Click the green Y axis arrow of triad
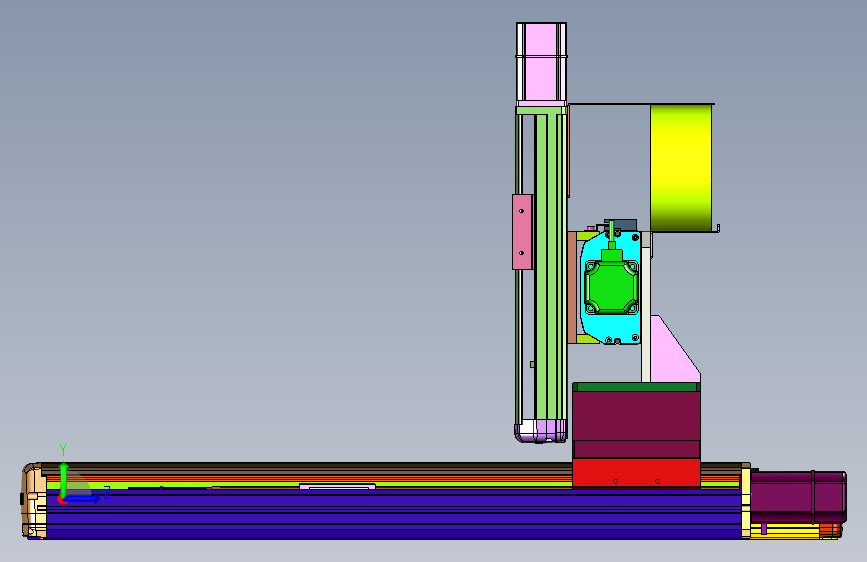 [64, 478]
